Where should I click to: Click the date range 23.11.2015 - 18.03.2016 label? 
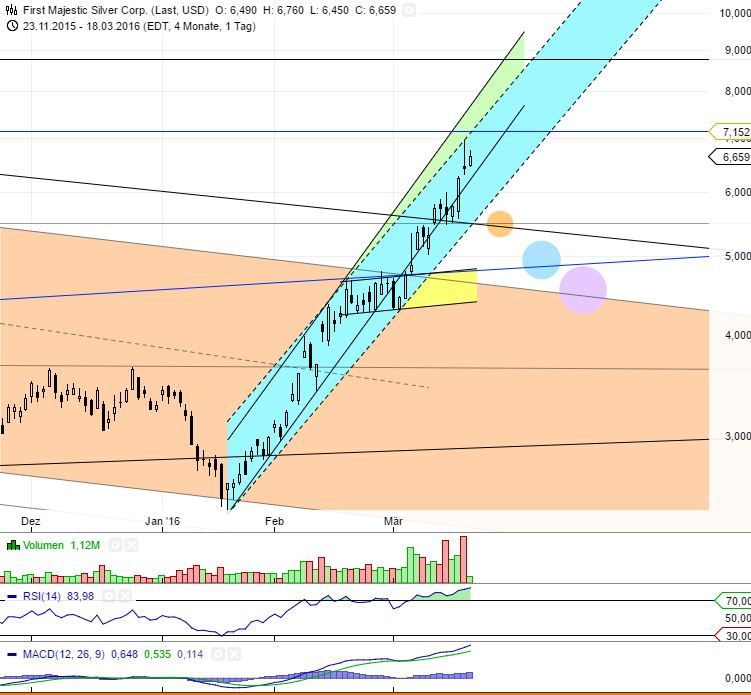[87, 26]
